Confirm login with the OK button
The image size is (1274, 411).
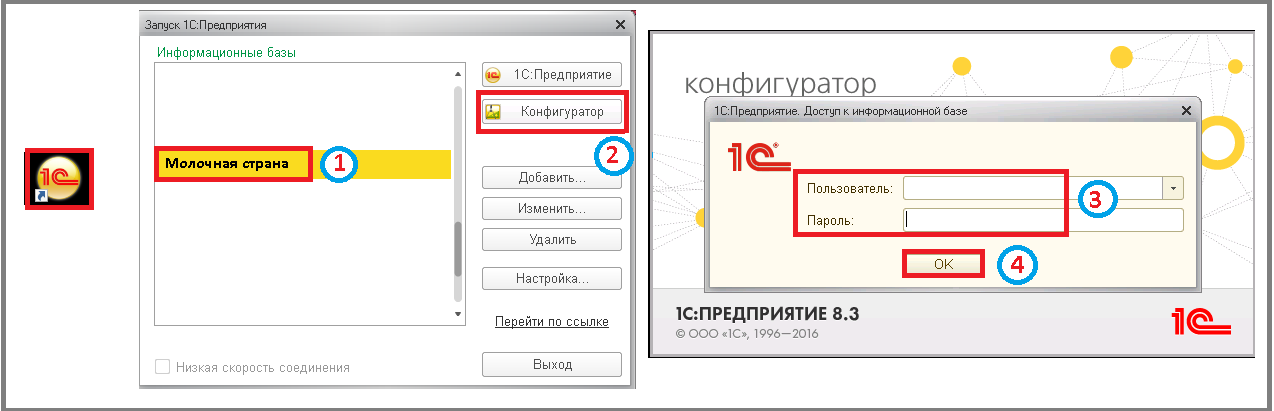coord(944,264)
